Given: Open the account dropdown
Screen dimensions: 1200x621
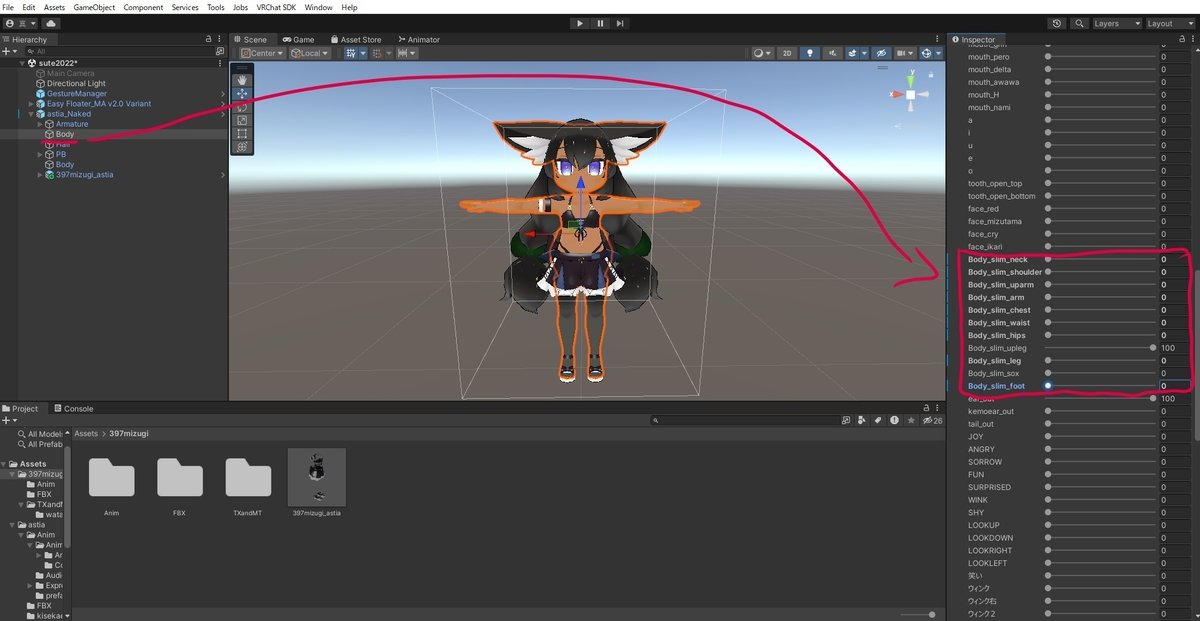Looking at the screenshot, I should click(x=20, y=23).
